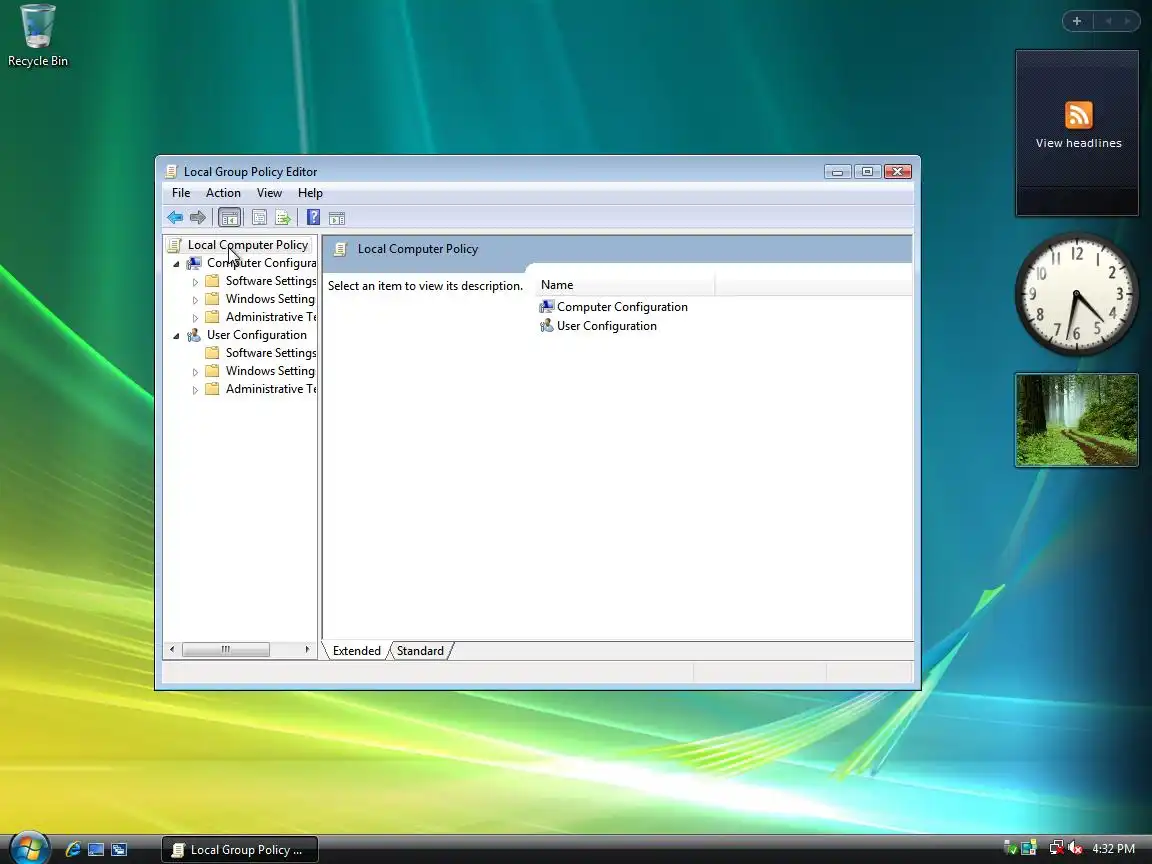Image resolution: width=1152 pixels, height=864 pixels.
Task: Expand Software Settings under Computer Configuration
Action: [x=195, y=281]
